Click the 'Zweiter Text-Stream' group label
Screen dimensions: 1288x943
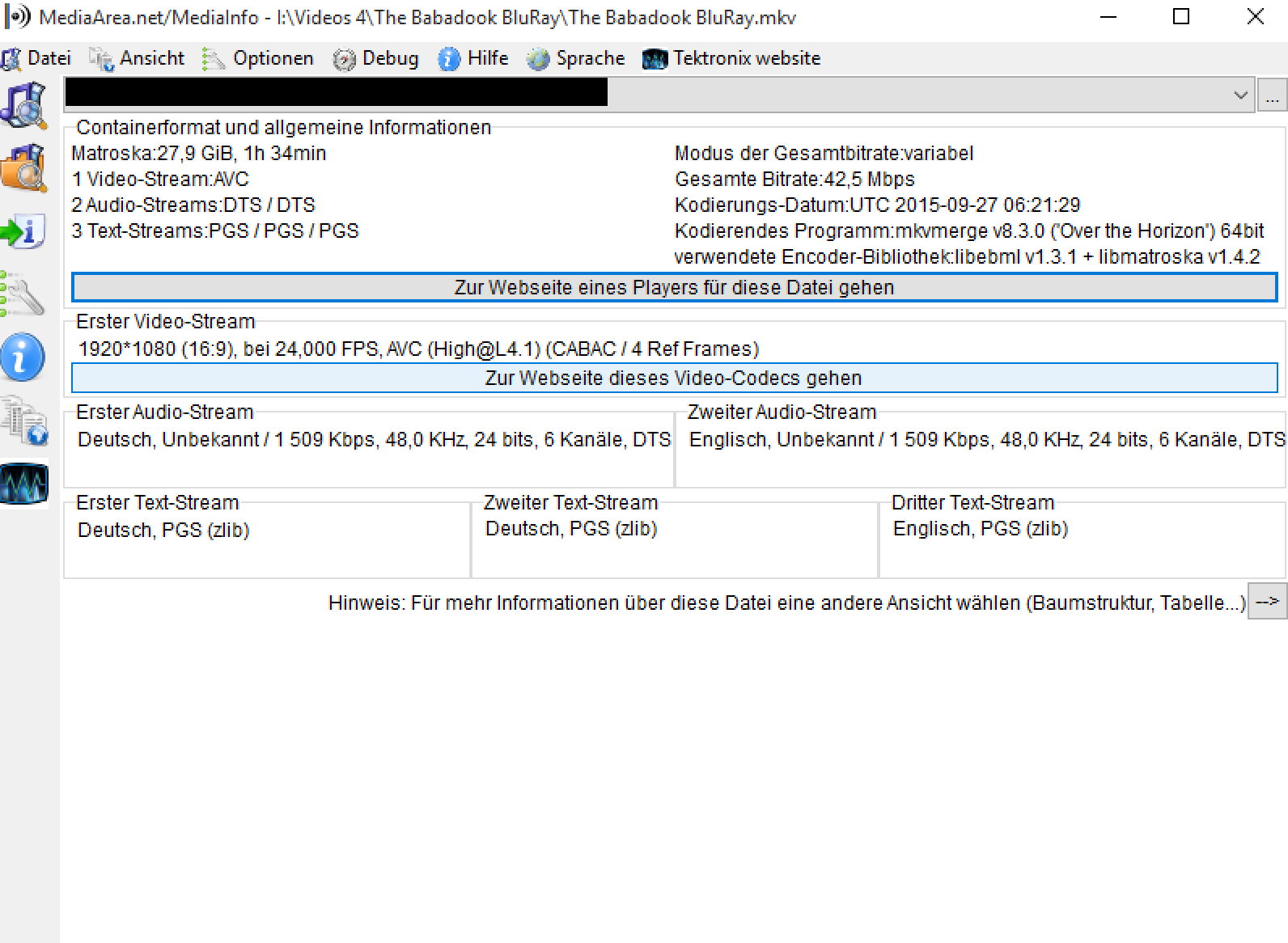coord(571,502)
